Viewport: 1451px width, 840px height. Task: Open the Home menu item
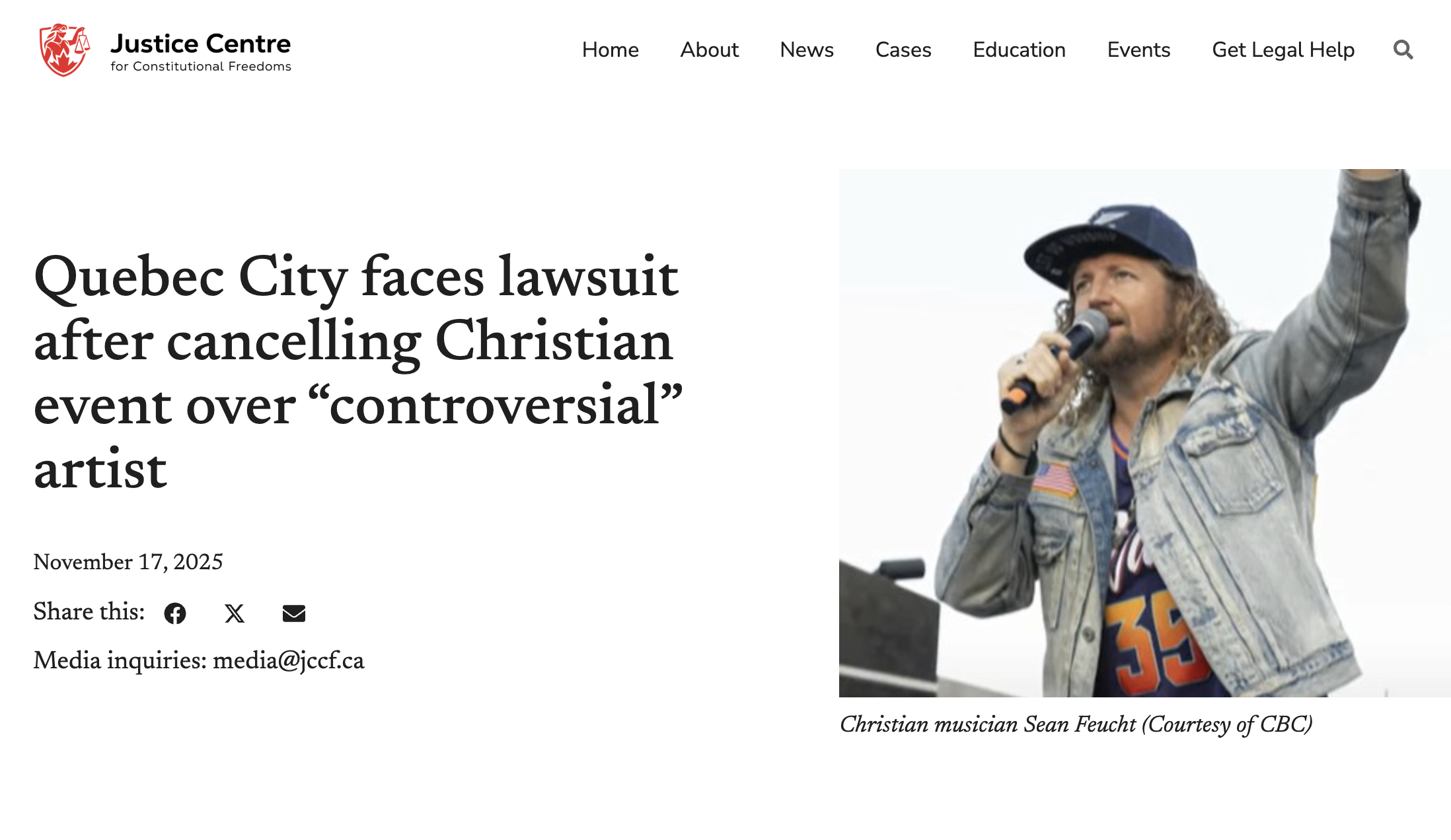coord(610,50)
